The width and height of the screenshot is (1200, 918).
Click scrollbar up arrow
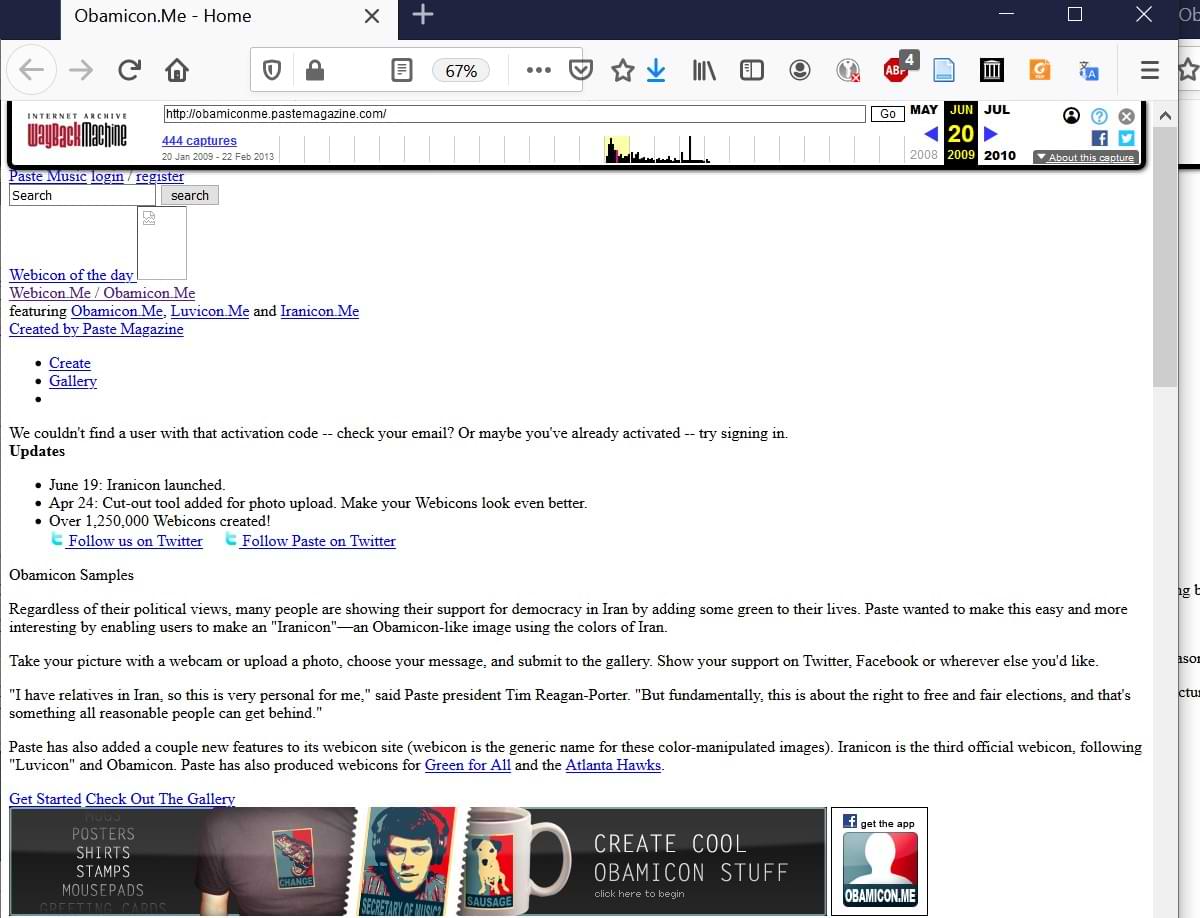[x=1165, y=116]
